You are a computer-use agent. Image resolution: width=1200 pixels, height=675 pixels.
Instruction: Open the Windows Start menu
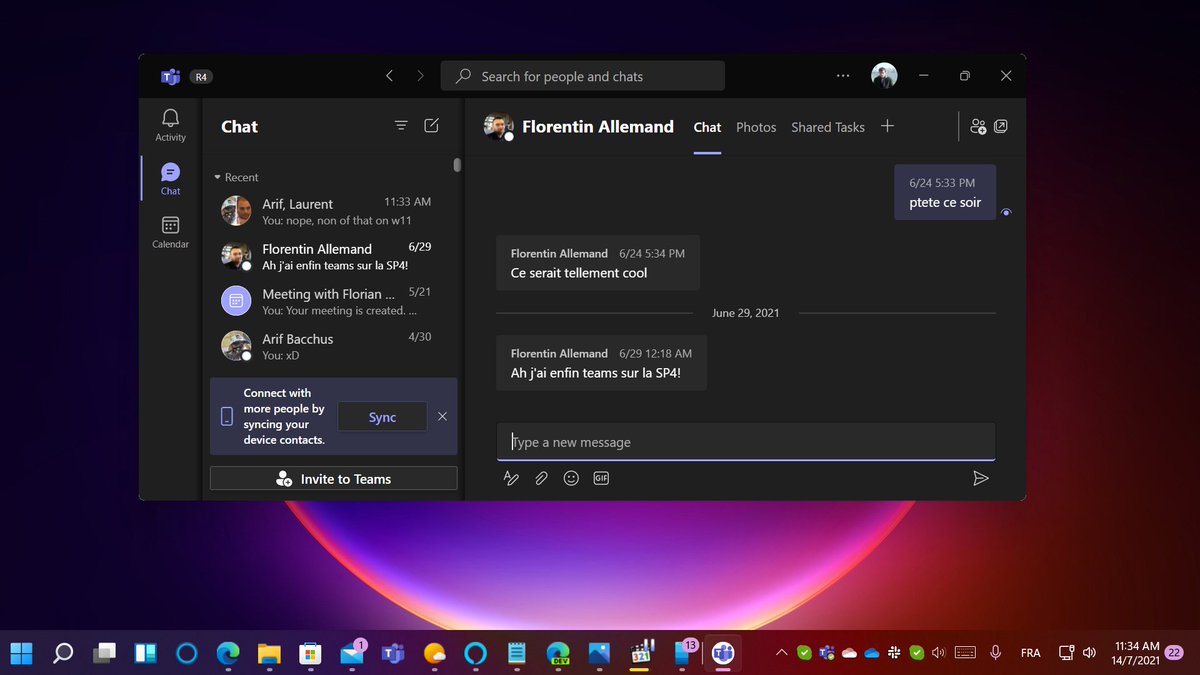click(x=22, y=653)
